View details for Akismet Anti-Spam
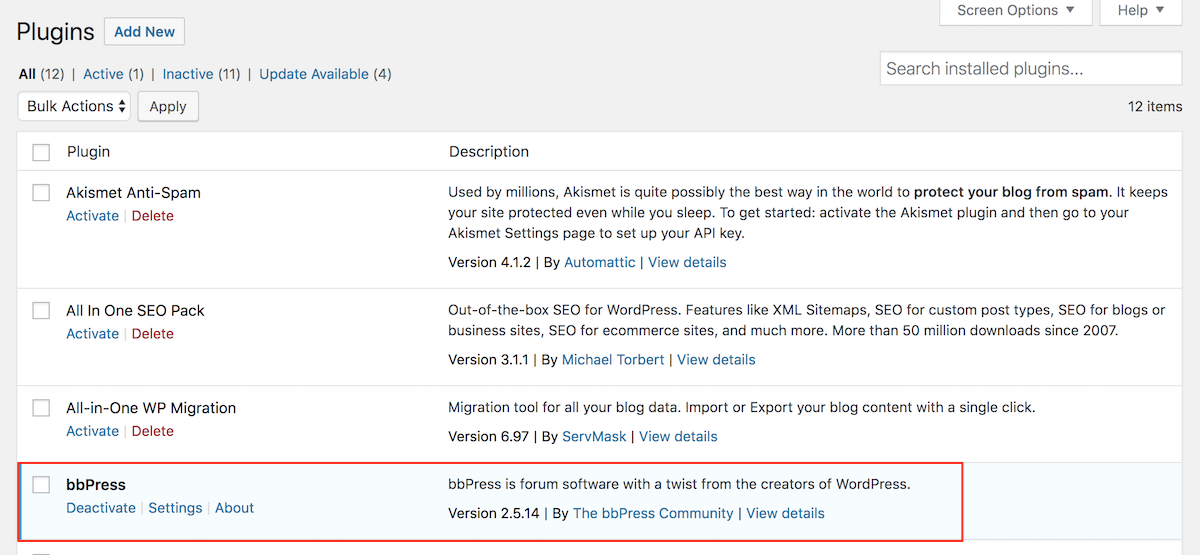The width and height of the screenshot is (1200, 555). (687, 262)
